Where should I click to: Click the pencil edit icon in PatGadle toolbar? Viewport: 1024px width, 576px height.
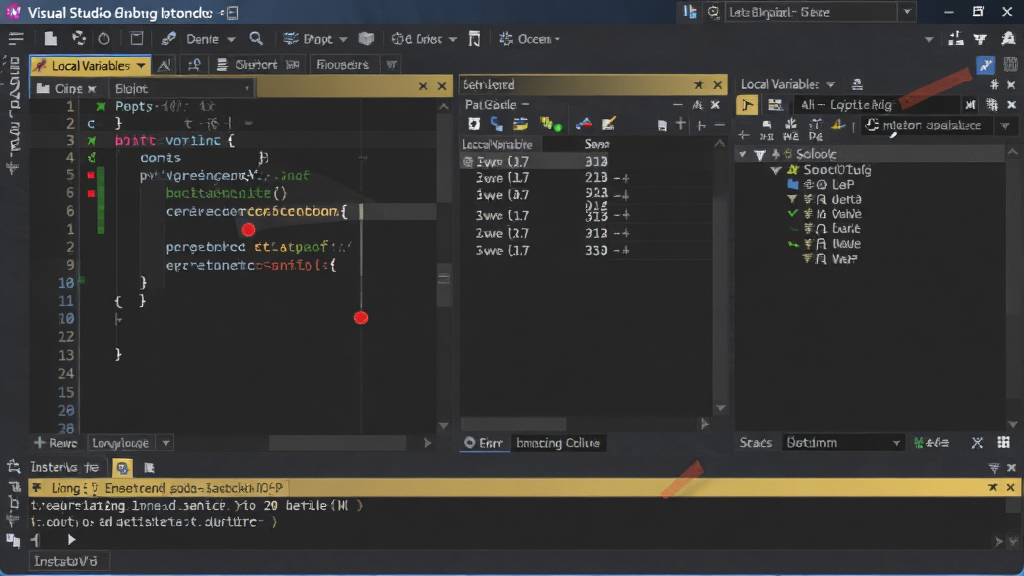[x=609, y=124]
